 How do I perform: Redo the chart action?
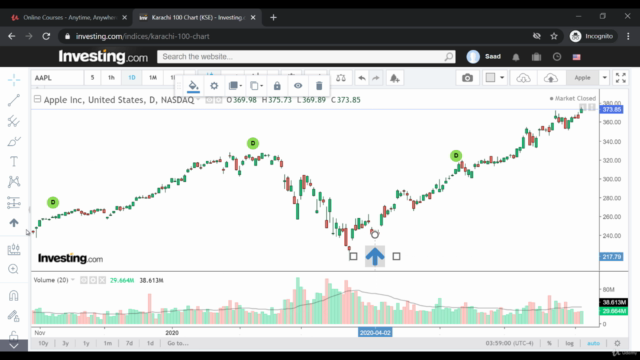376,78
